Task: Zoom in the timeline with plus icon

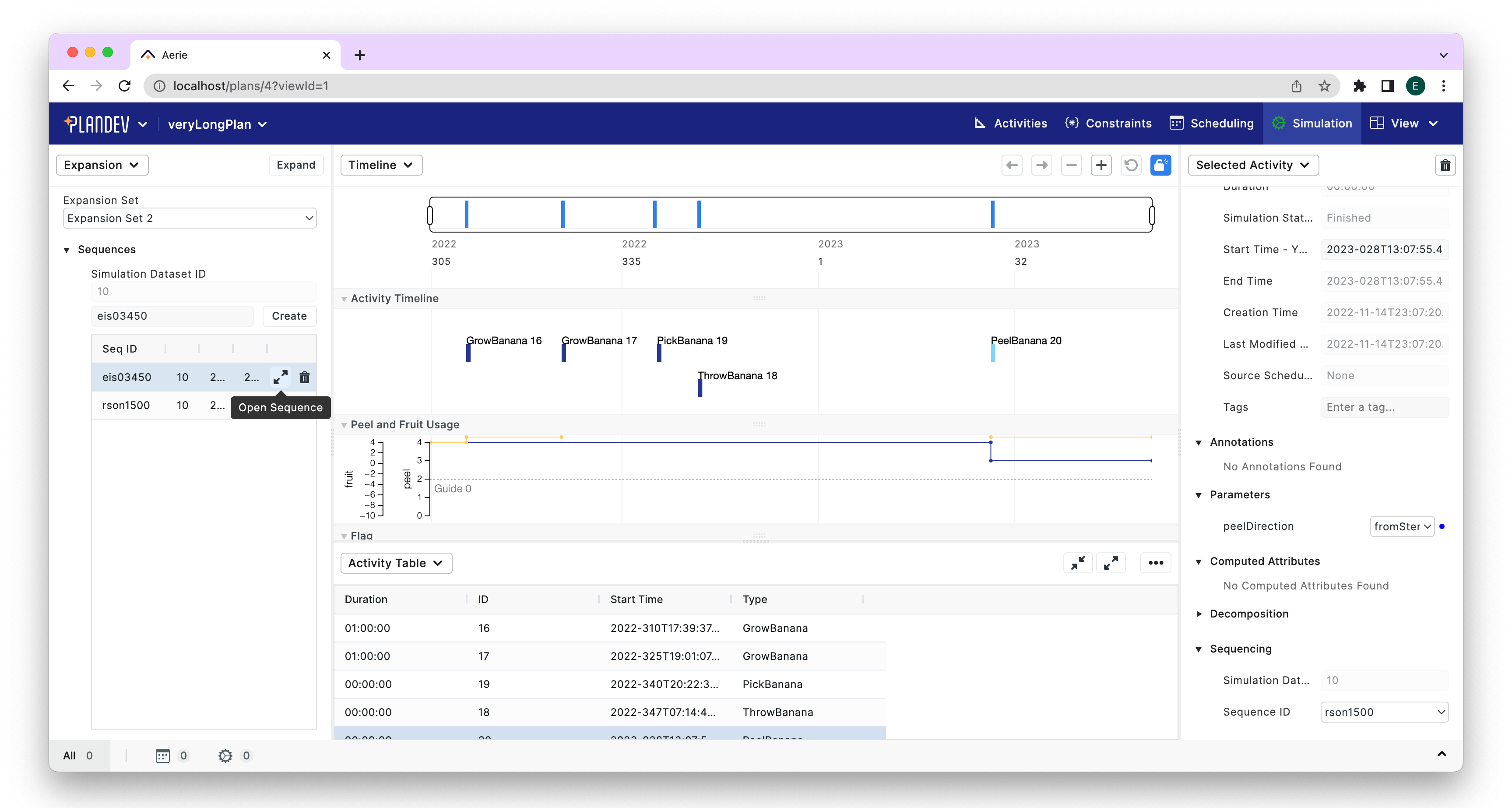Action: click(1101, 165)
